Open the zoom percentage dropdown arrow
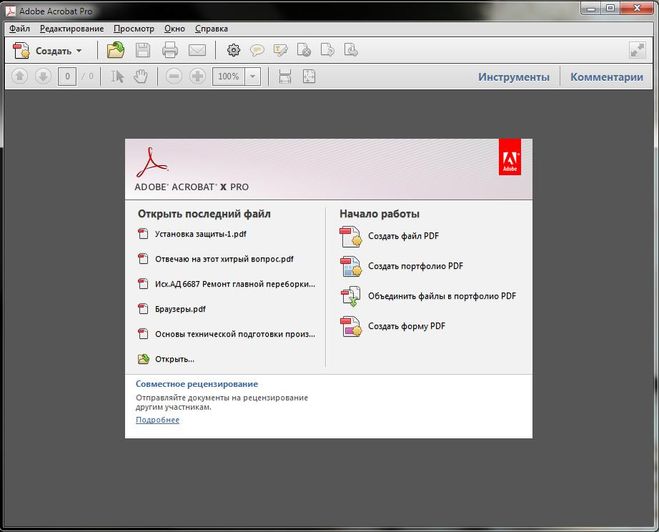 point(252,77)
